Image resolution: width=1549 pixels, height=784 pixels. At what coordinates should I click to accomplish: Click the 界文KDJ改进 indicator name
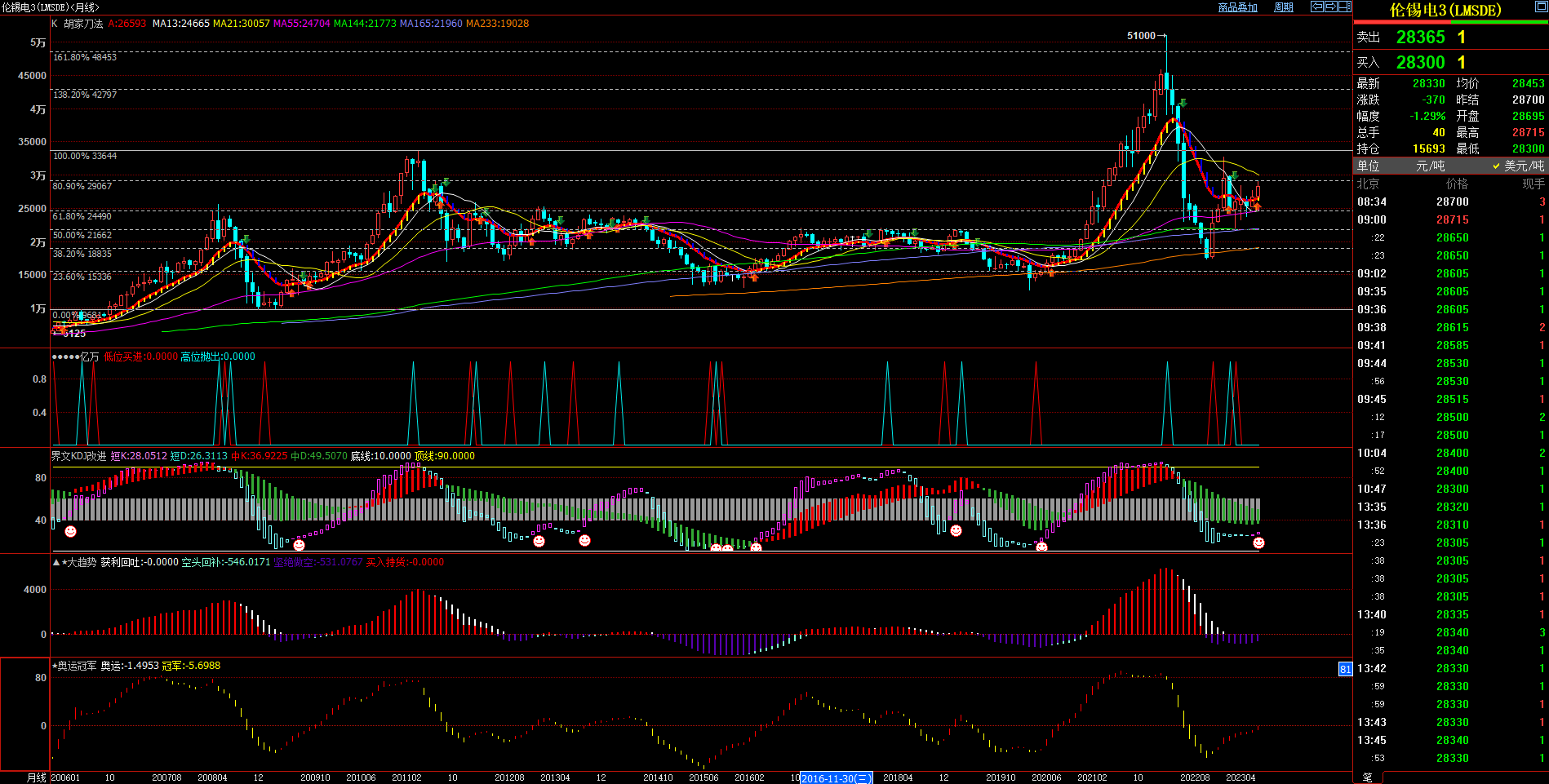click(x=78, y=456)
